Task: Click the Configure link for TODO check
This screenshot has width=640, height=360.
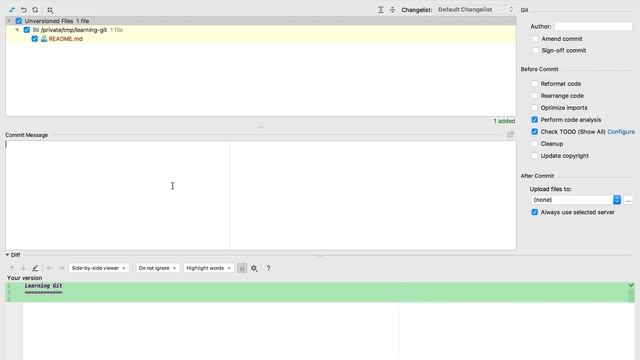Action: click(621, 132)
